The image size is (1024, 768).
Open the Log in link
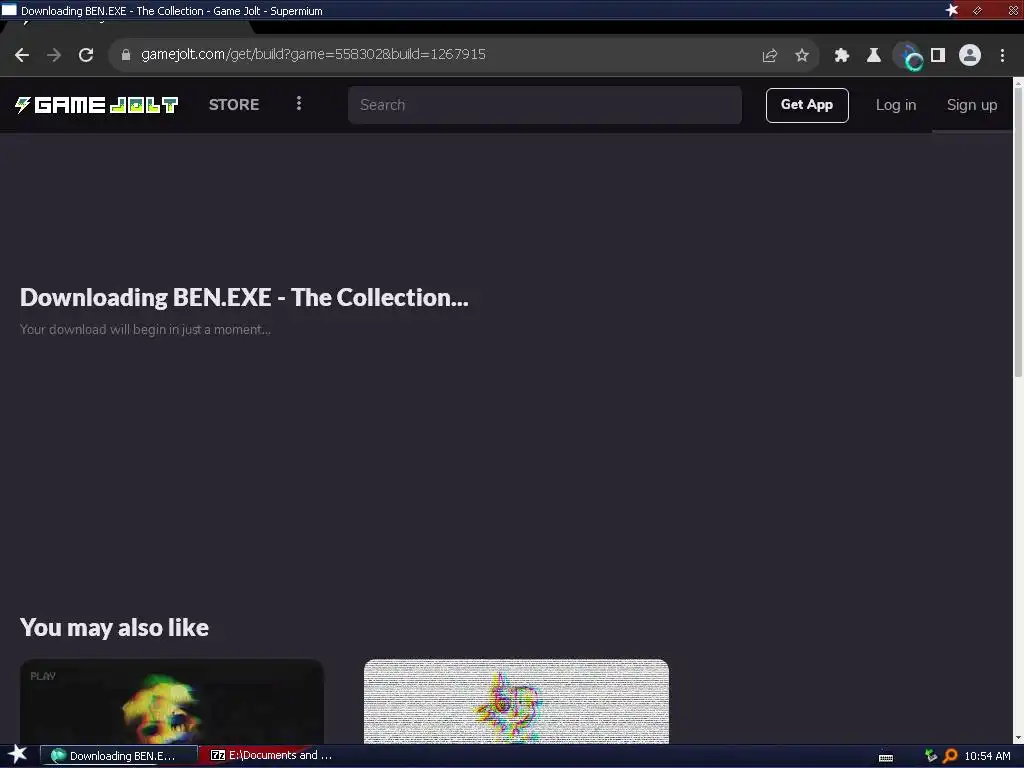(896, 105)
